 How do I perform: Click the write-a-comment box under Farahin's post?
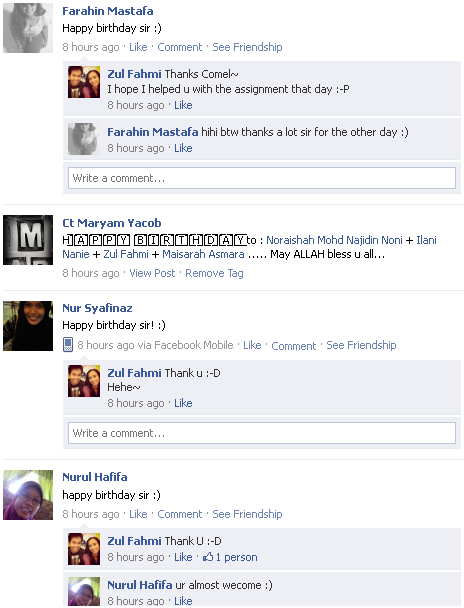pyautogui.click(x=262, y=178)
